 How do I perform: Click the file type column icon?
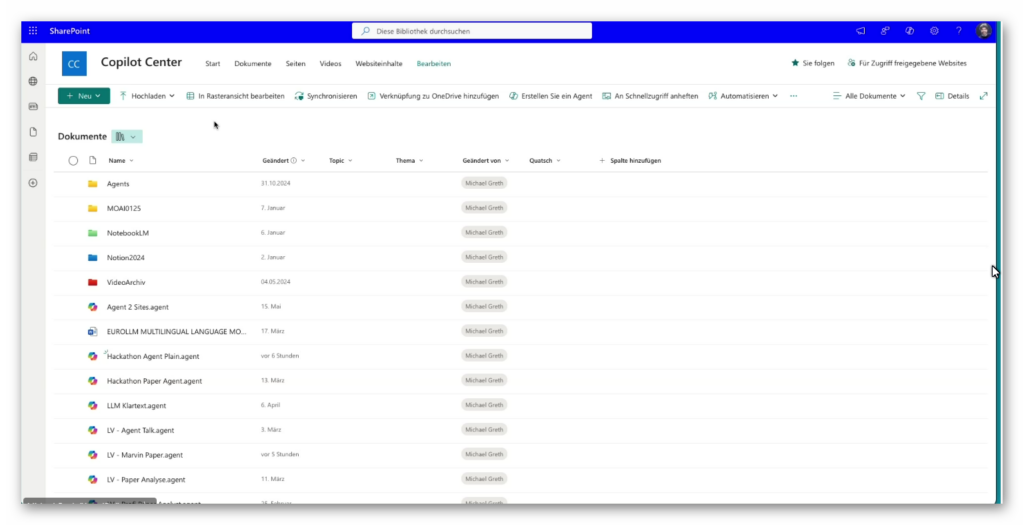[x=93, y=161]
